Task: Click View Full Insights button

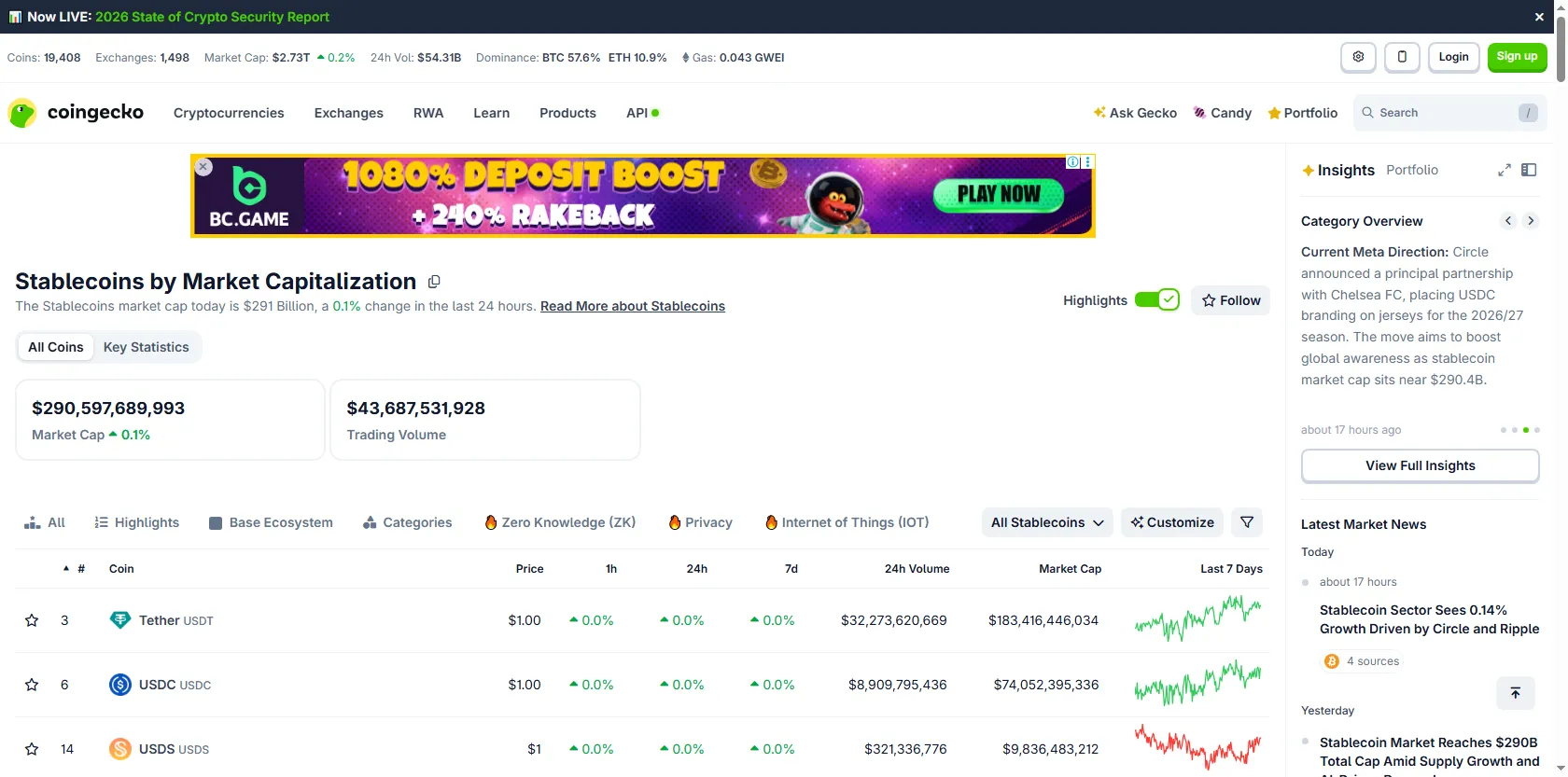Action: 1420,465
